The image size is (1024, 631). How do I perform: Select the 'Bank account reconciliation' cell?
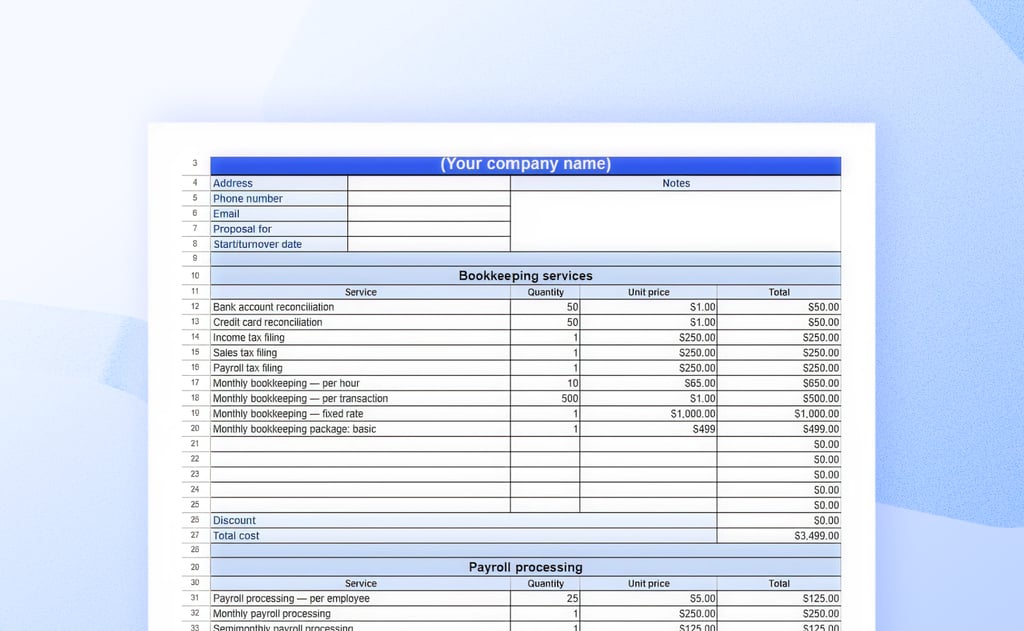(x=360, y=307)
